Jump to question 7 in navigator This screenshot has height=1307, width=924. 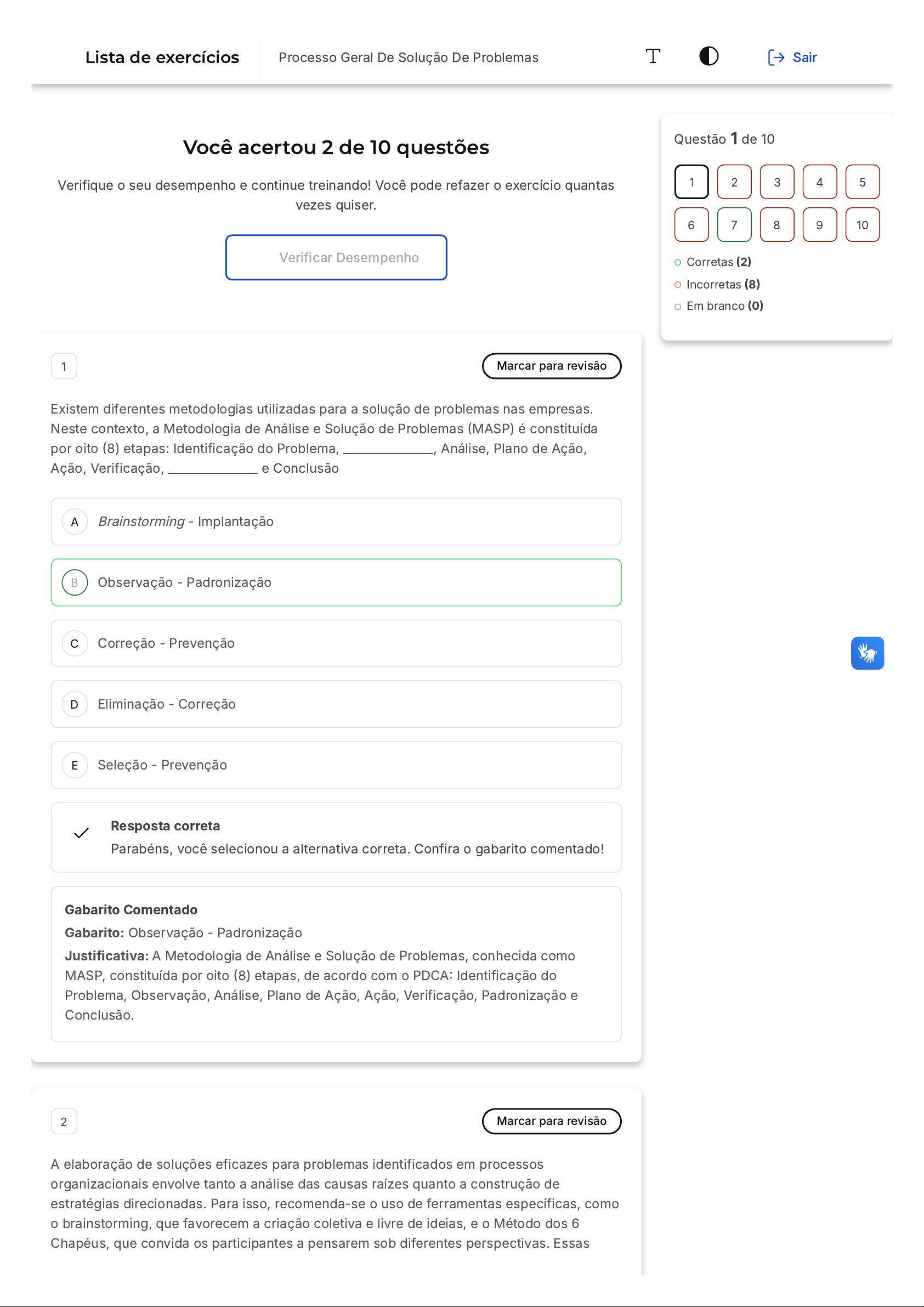734,225
